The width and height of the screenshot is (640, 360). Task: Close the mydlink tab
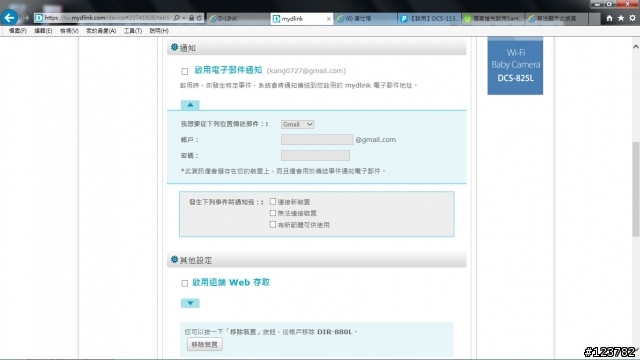[x=329, y=19]
